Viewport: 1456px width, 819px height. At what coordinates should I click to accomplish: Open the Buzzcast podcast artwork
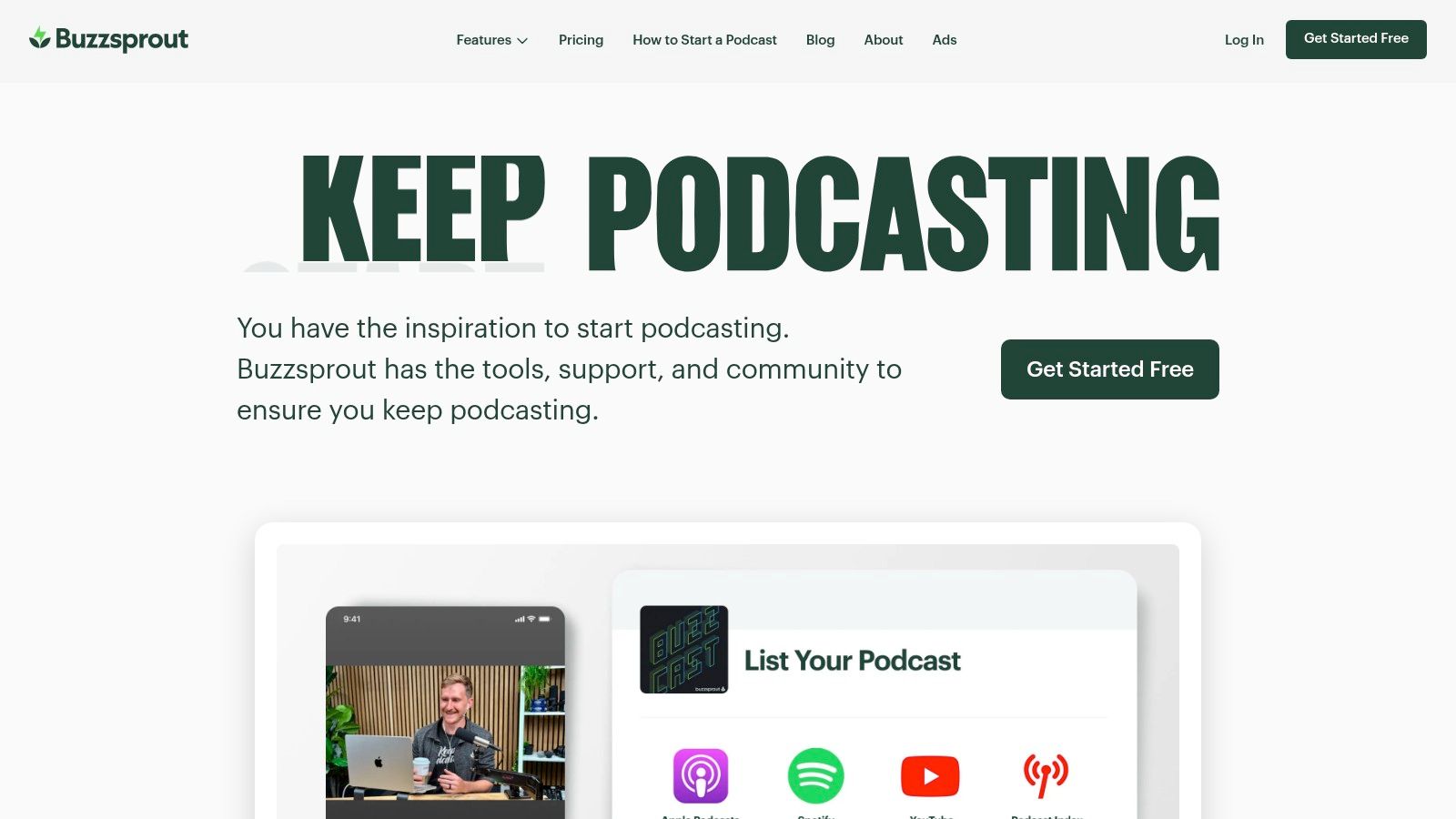tap(684, 650)
